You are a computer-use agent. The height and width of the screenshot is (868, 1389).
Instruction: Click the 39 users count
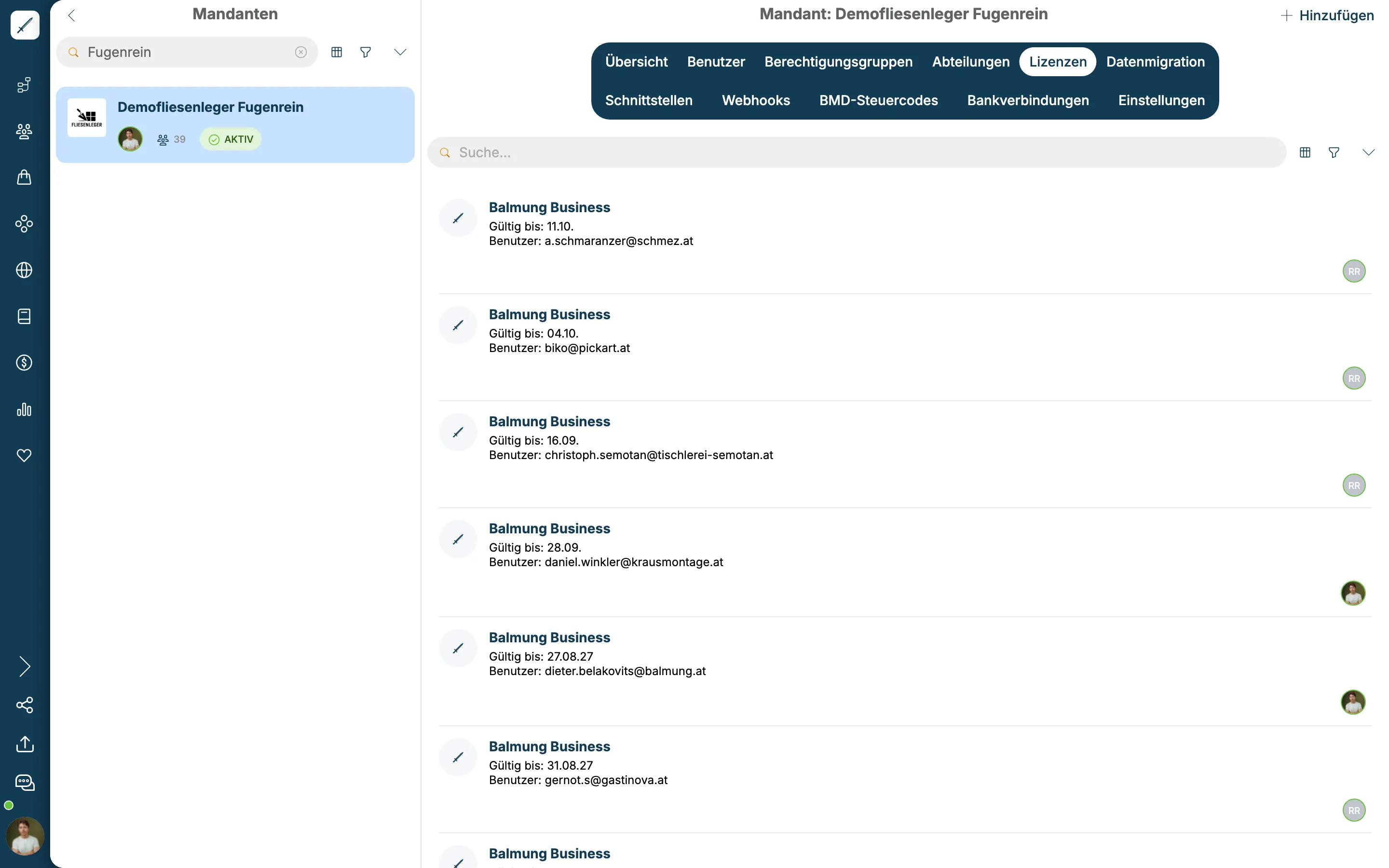(x=172, y=139)
